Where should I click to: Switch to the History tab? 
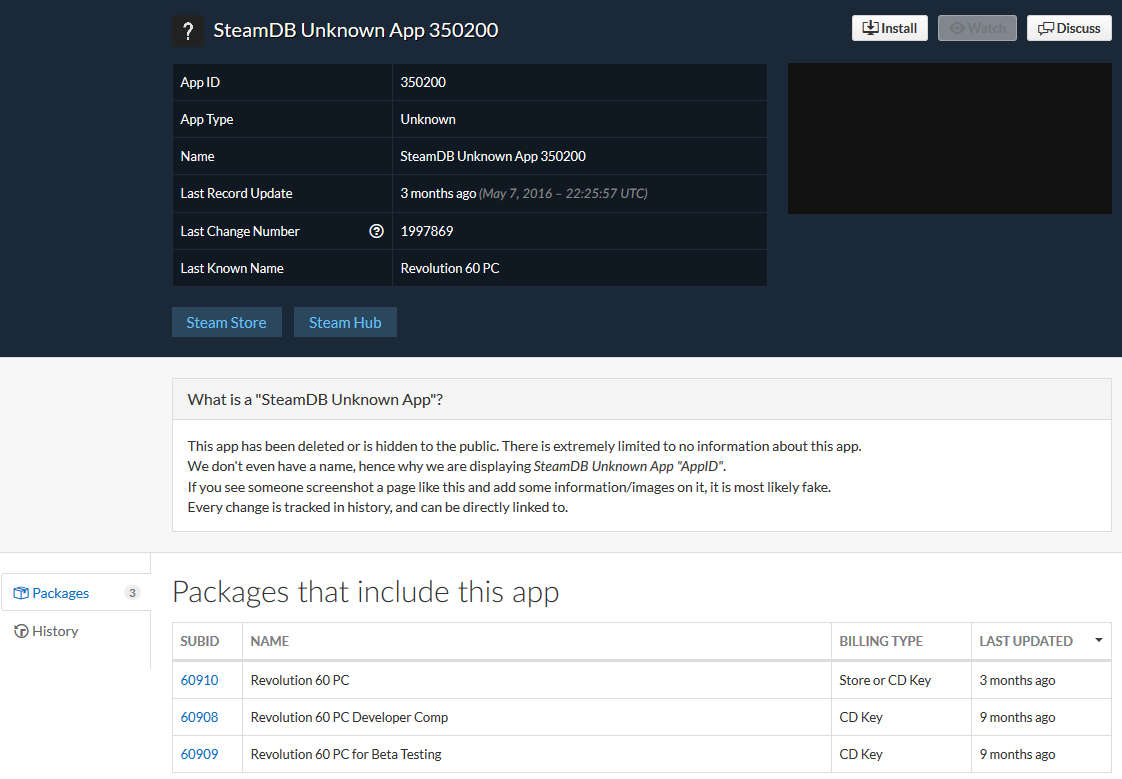75,631
